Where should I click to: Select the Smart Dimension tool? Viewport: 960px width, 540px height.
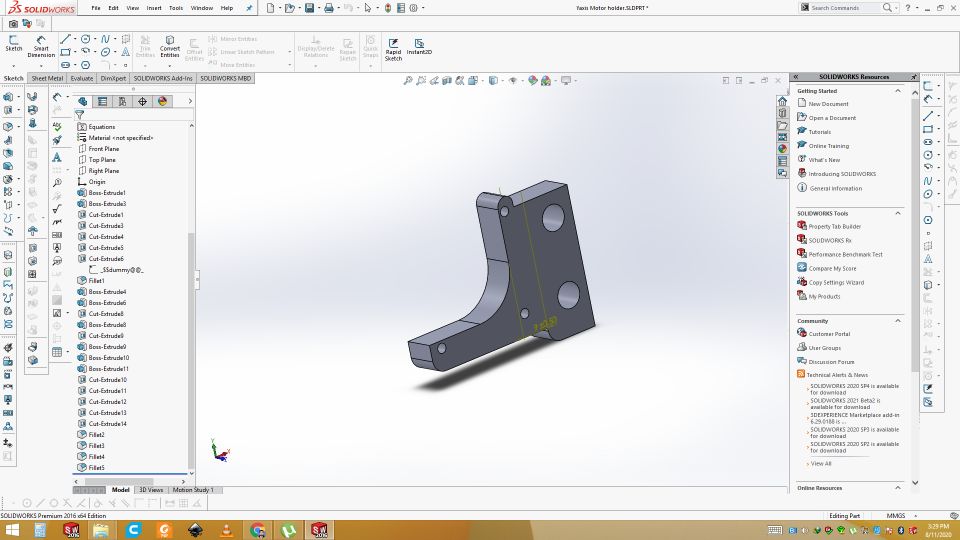pyautogui.click(x=41, y=46)
